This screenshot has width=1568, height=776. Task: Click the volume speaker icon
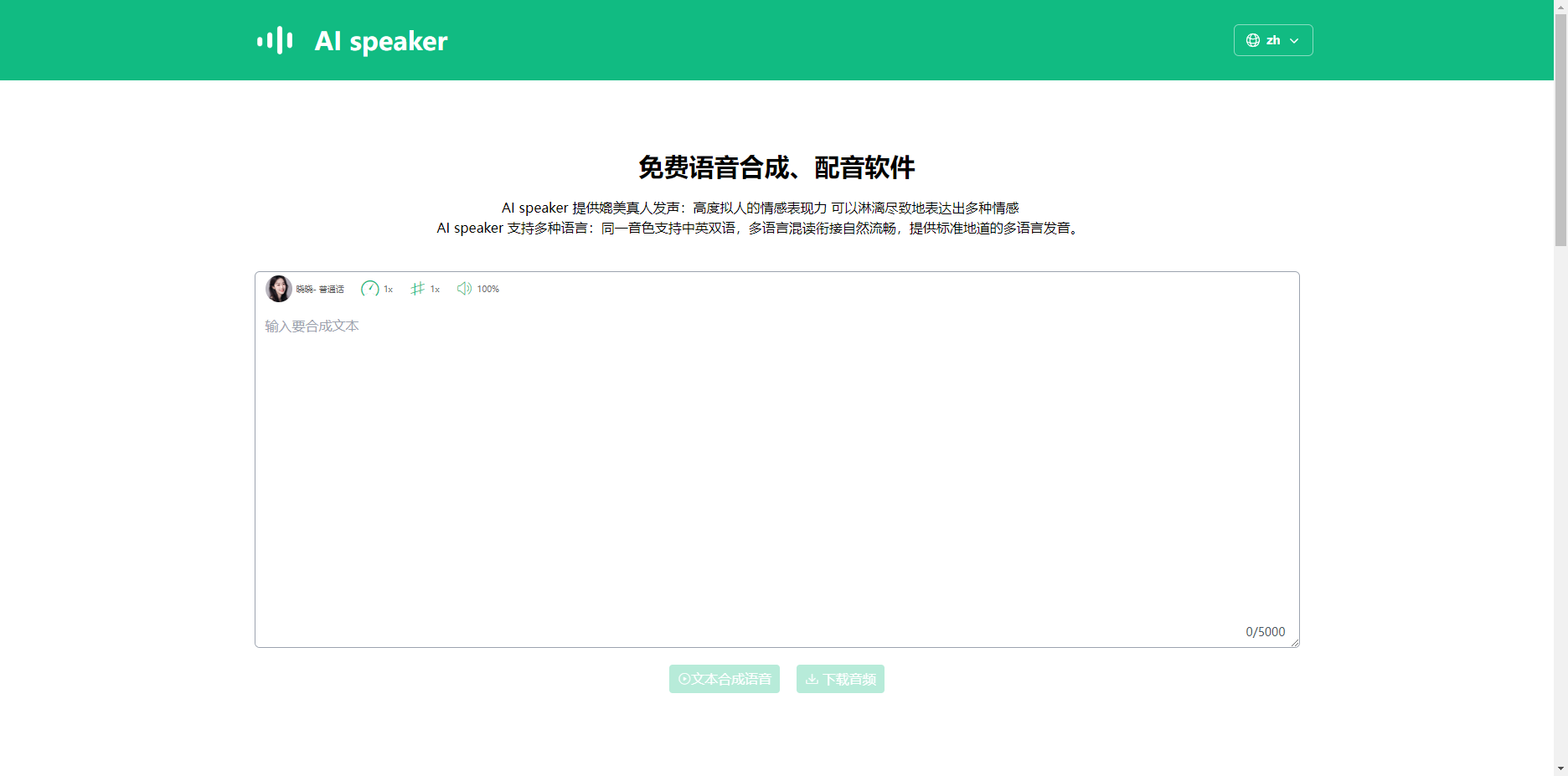coord(464,289)
